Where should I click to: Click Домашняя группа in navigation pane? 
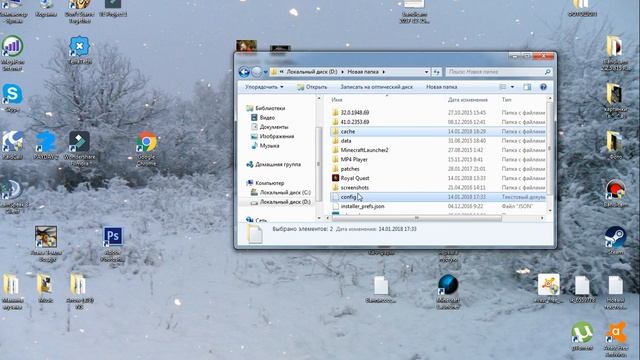(x=278, y=164)
